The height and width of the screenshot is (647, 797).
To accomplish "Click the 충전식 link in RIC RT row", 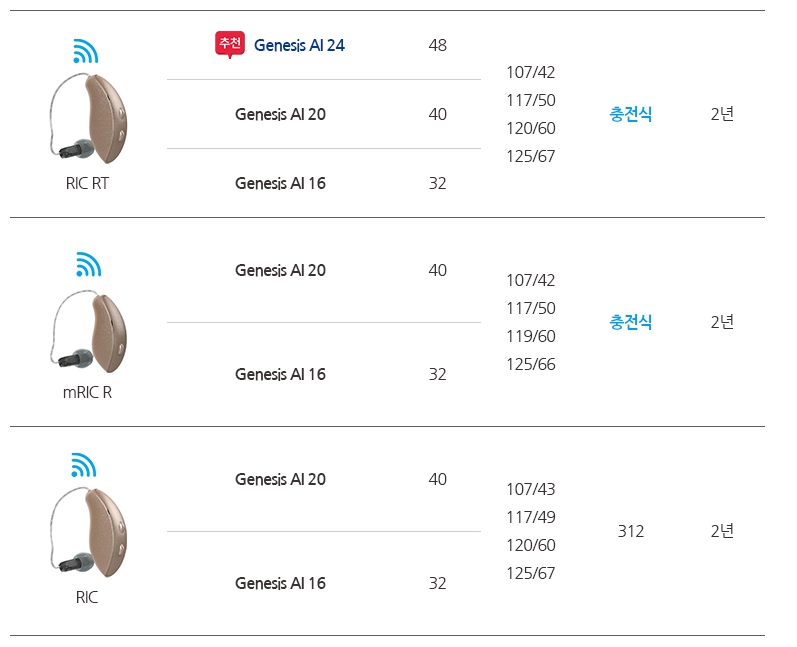I will 631,114.
